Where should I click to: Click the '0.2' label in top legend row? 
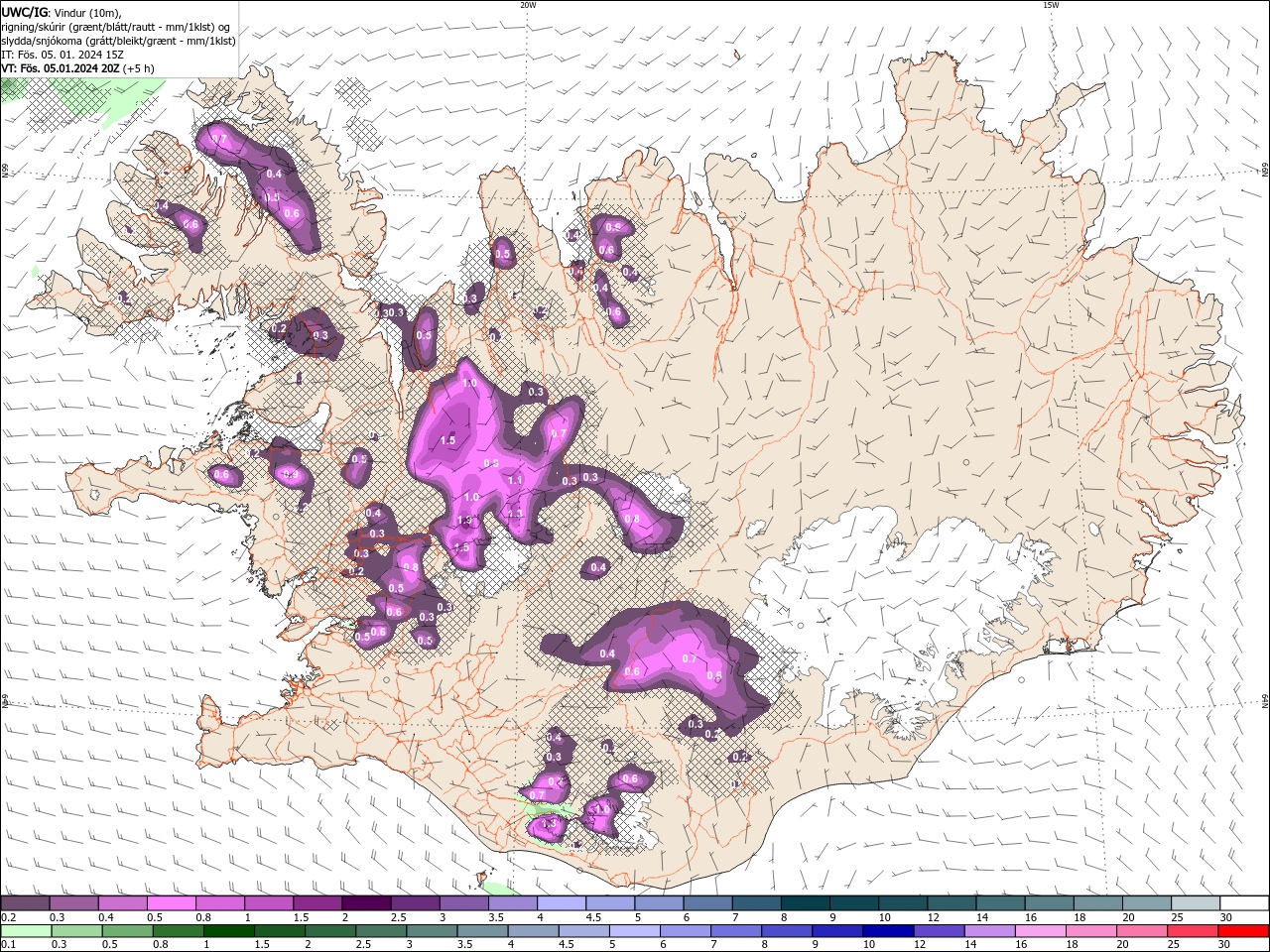pyautogui.click(x=7, y=917)
